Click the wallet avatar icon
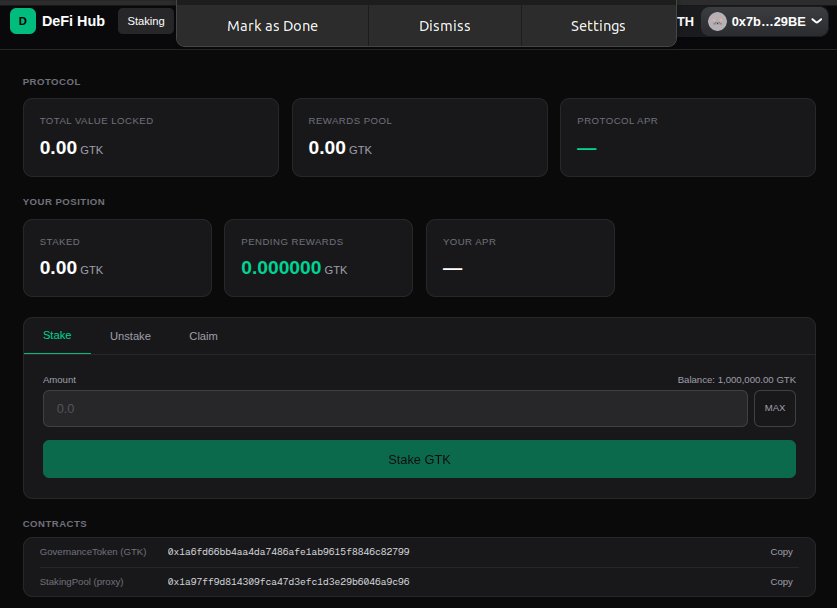The width and height of the screenshot is (837, 608). (717, 21)
